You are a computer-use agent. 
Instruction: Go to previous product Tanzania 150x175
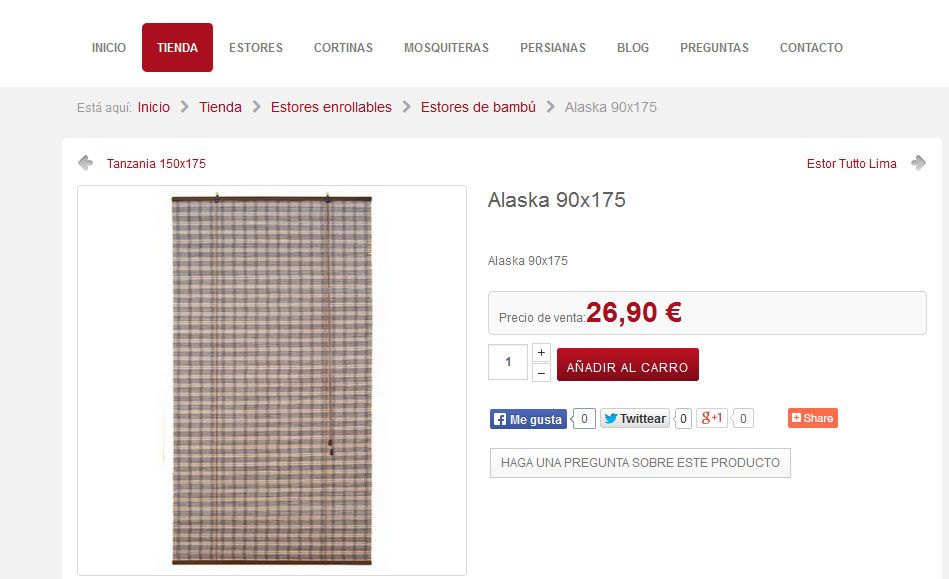(x=156, y=163)
